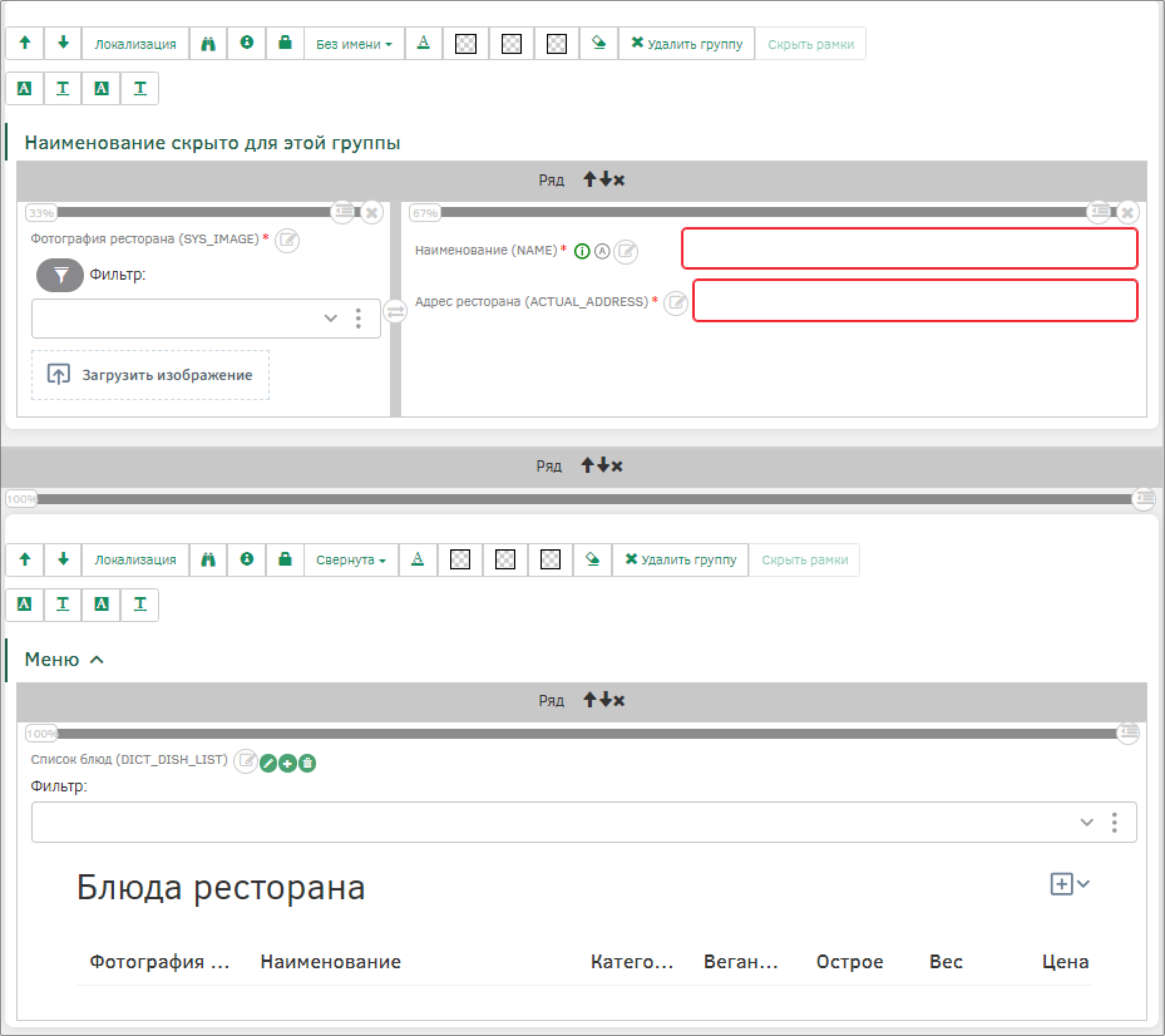Open the Без имени dropdown
Screen dimensions: 1165x1036
[x=354, y=43]
